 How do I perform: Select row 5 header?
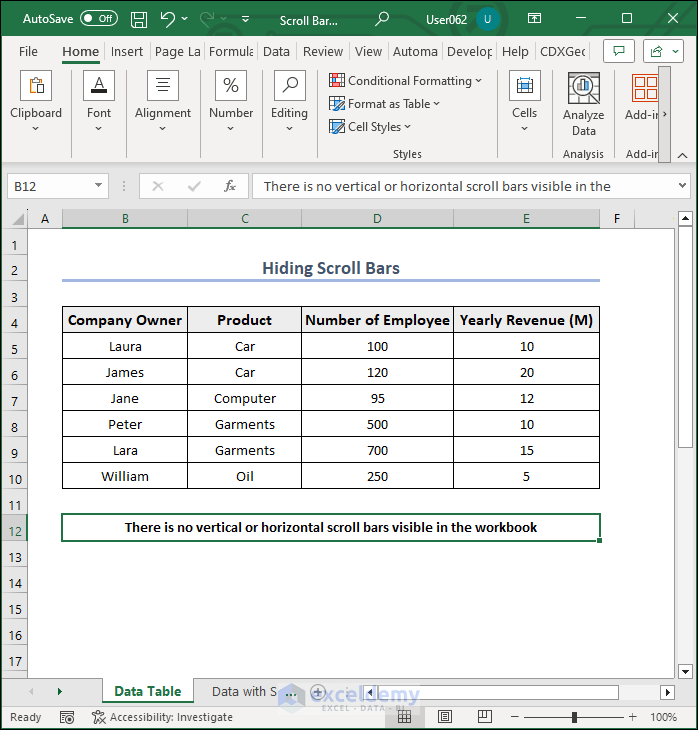click(x=14, y=349)
